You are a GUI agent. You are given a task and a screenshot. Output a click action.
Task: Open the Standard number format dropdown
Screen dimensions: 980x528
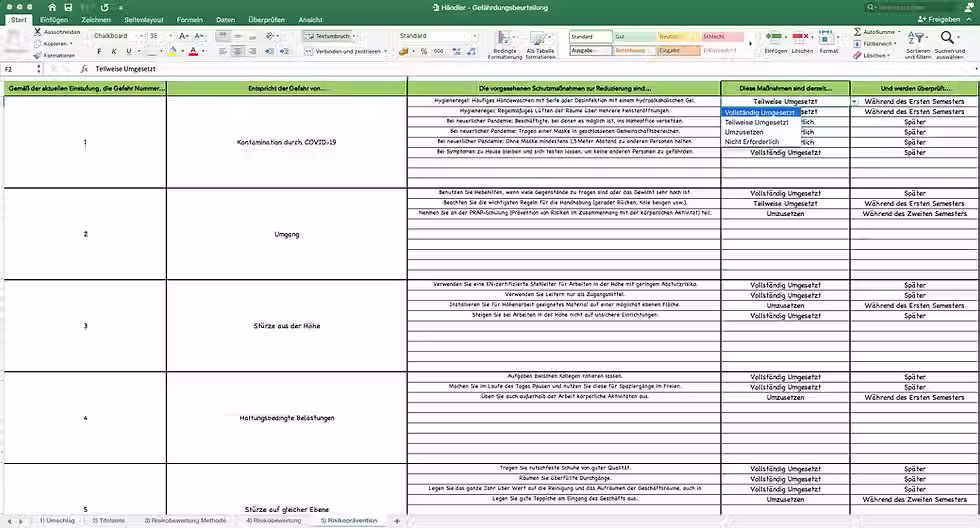[474, 36]
